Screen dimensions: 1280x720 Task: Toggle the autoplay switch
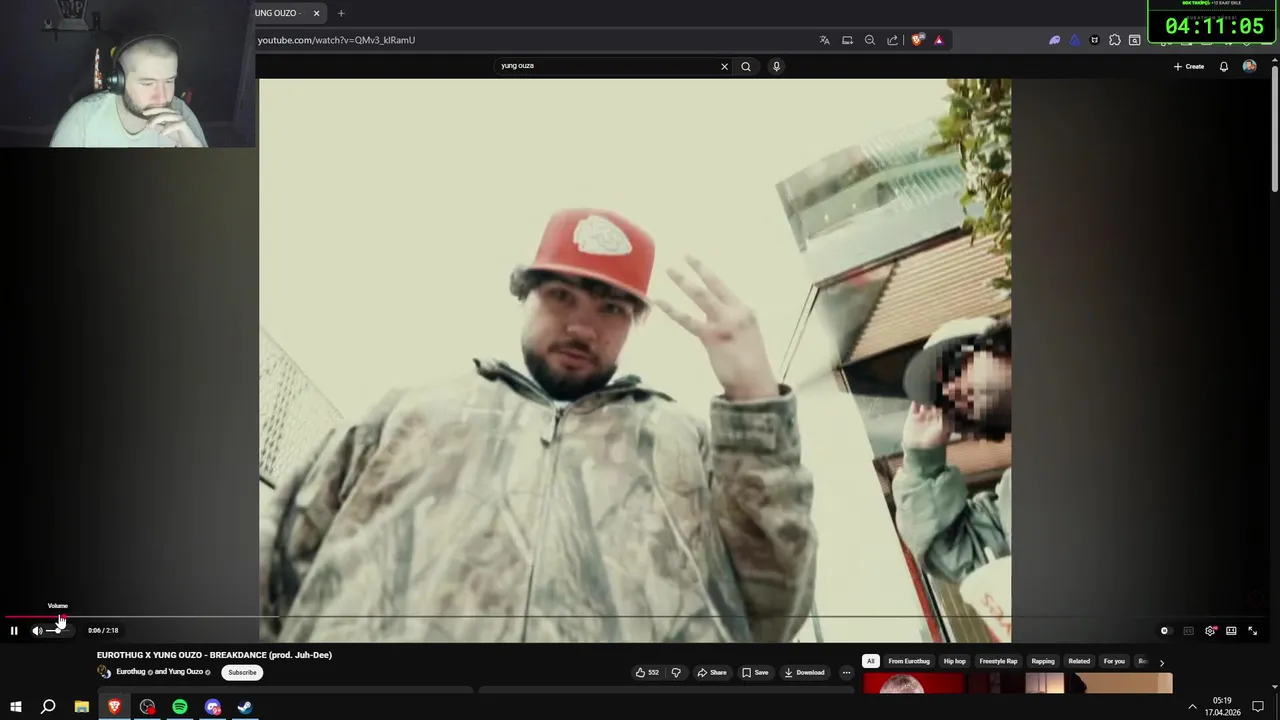[1164, 631]
